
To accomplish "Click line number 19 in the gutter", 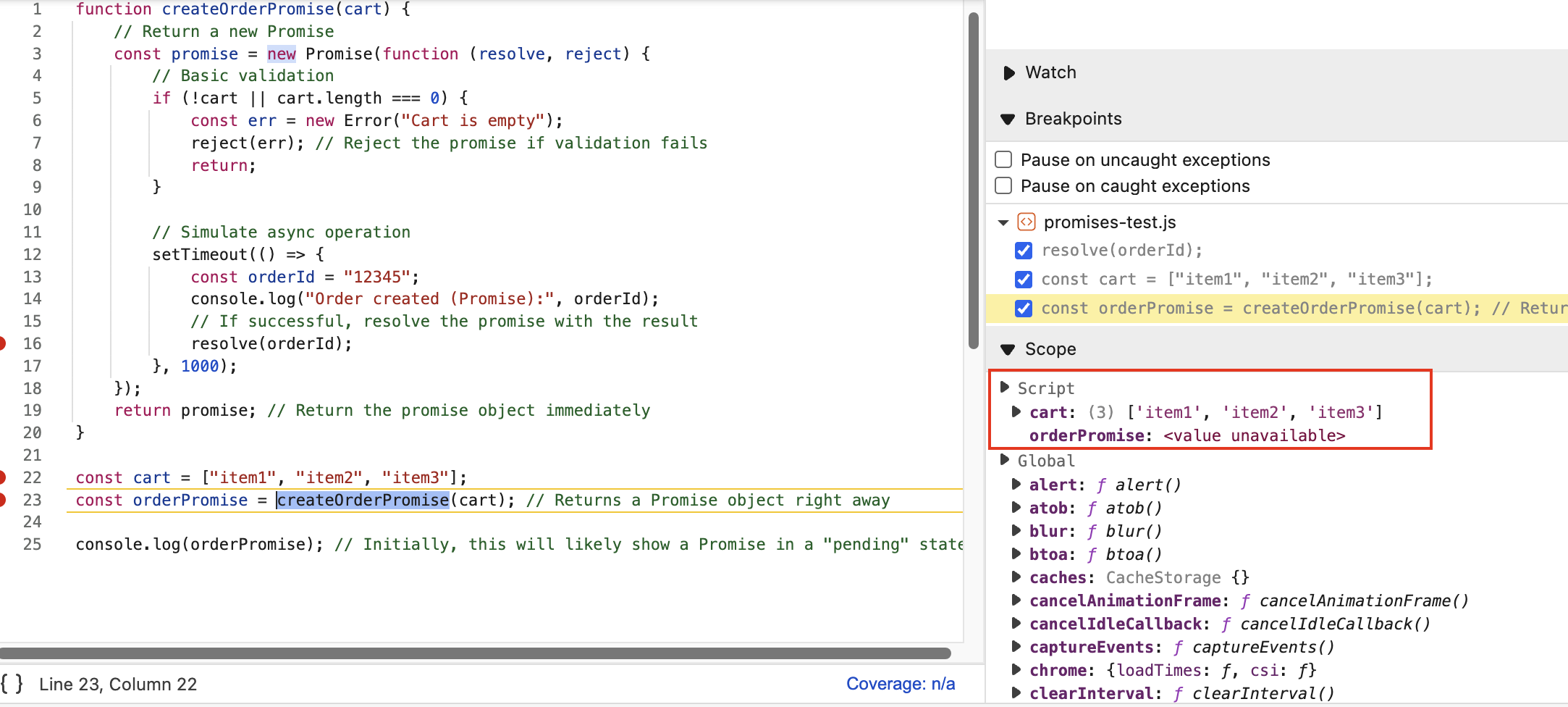I will point(33,410).
